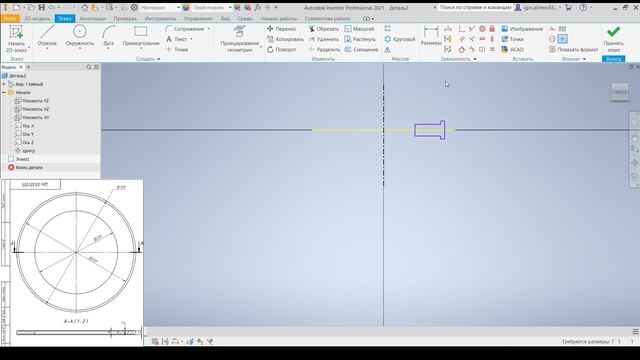The height and width of the screenshot is (360, 640).
Task: Expand the Вид: Главный tree node
Action: pos(4,84)
